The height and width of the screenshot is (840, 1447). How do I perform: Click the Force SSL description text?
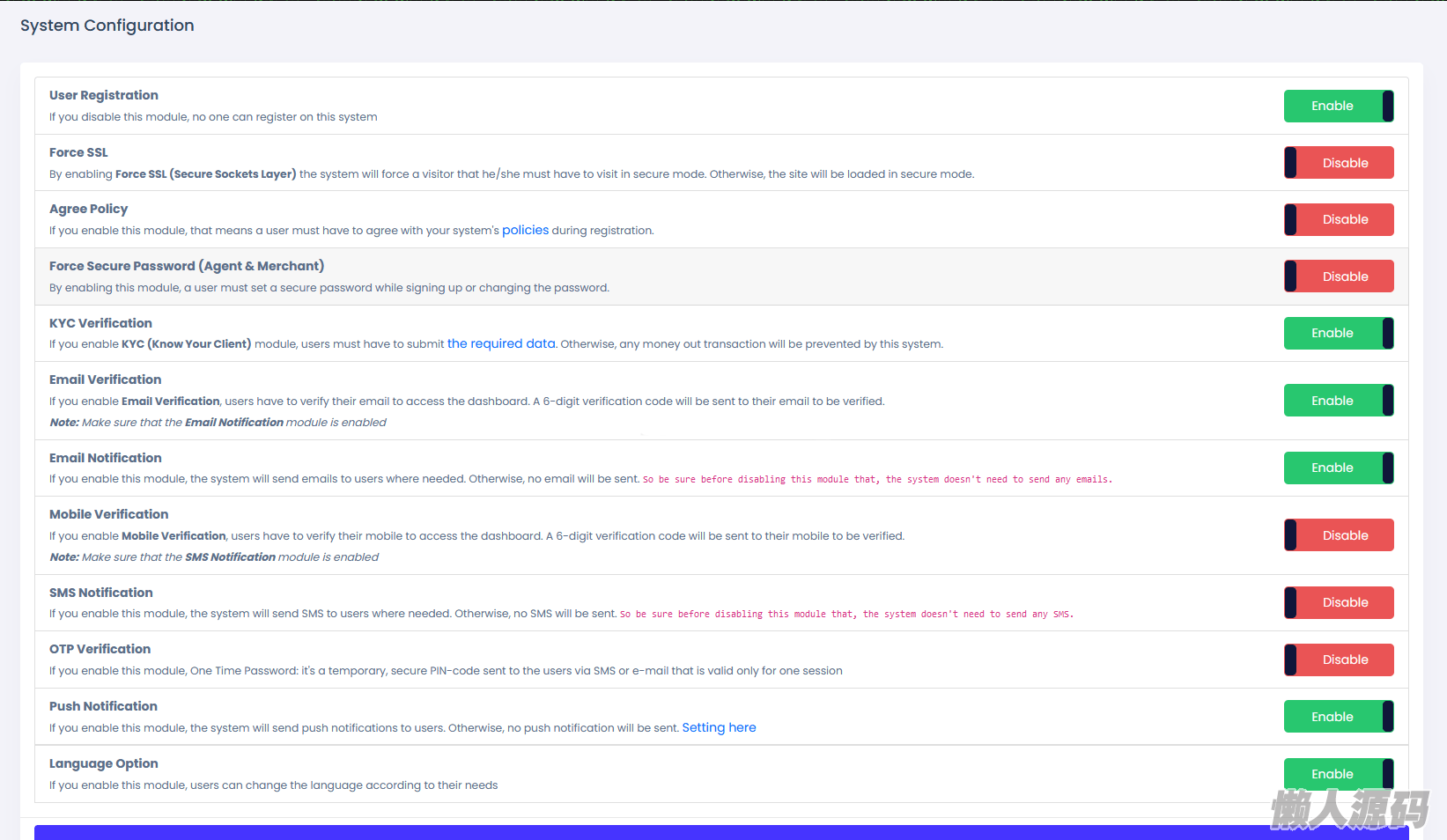(512, 174)
